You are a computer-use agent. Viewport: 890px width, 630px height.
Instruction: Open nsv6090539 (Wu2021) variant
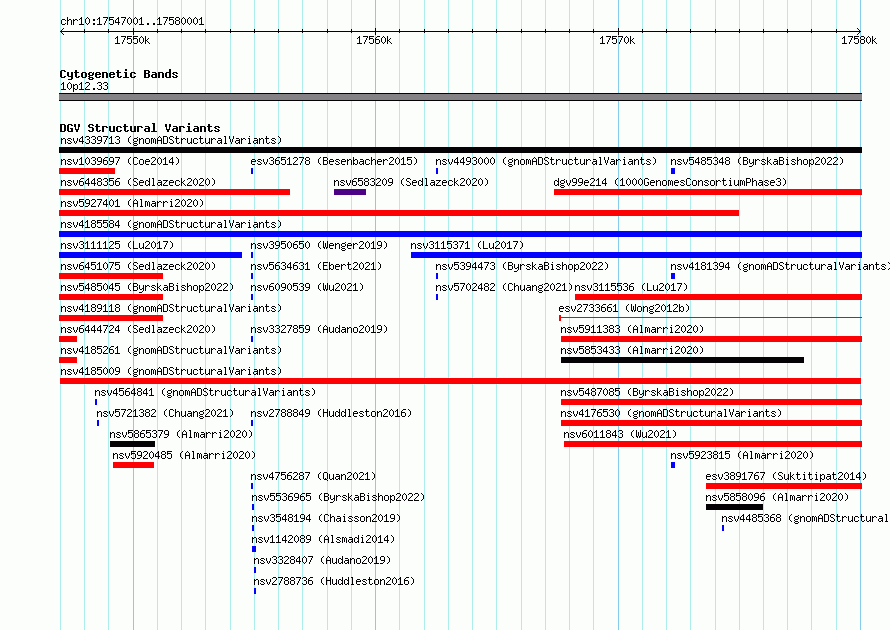(307, 287)
